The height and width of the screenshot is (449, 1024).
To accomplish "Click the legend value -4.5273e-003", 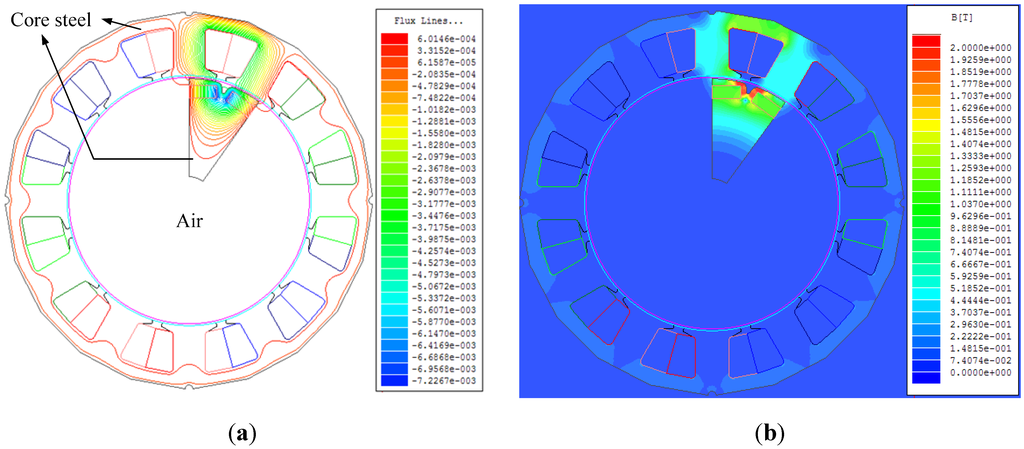I will 444,262.
